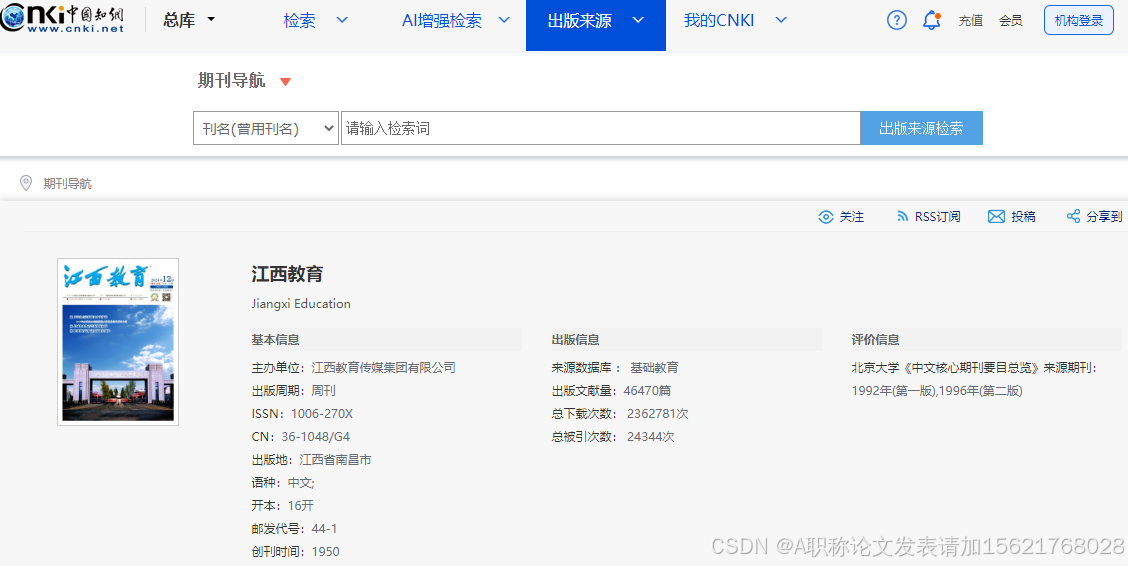This screenshot has height=566, width=1128.
Task: Click 北京大学《中文核心期刊要目总览》来源期刊 text
Action: [x=974, y=368]
